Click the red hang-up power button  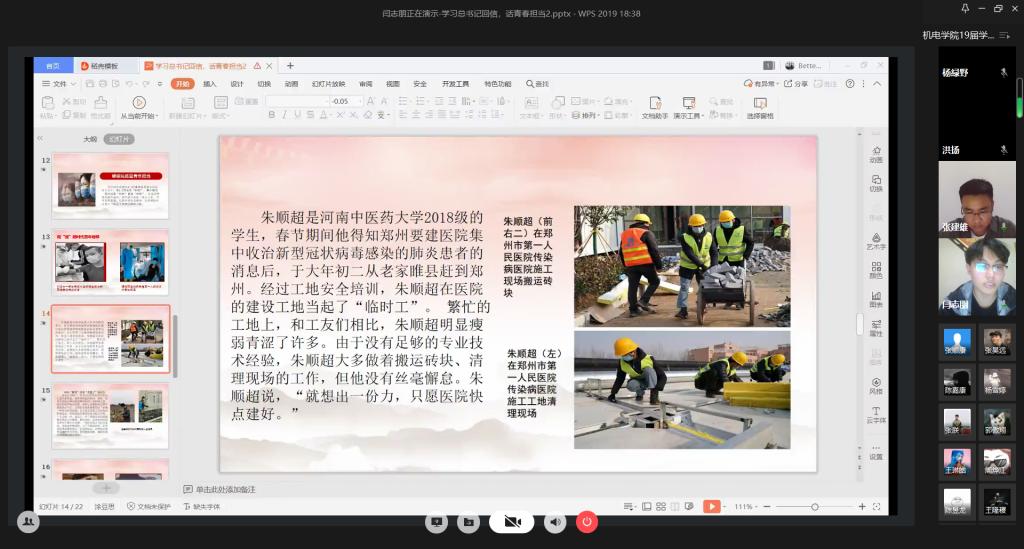tap(586, 522)
